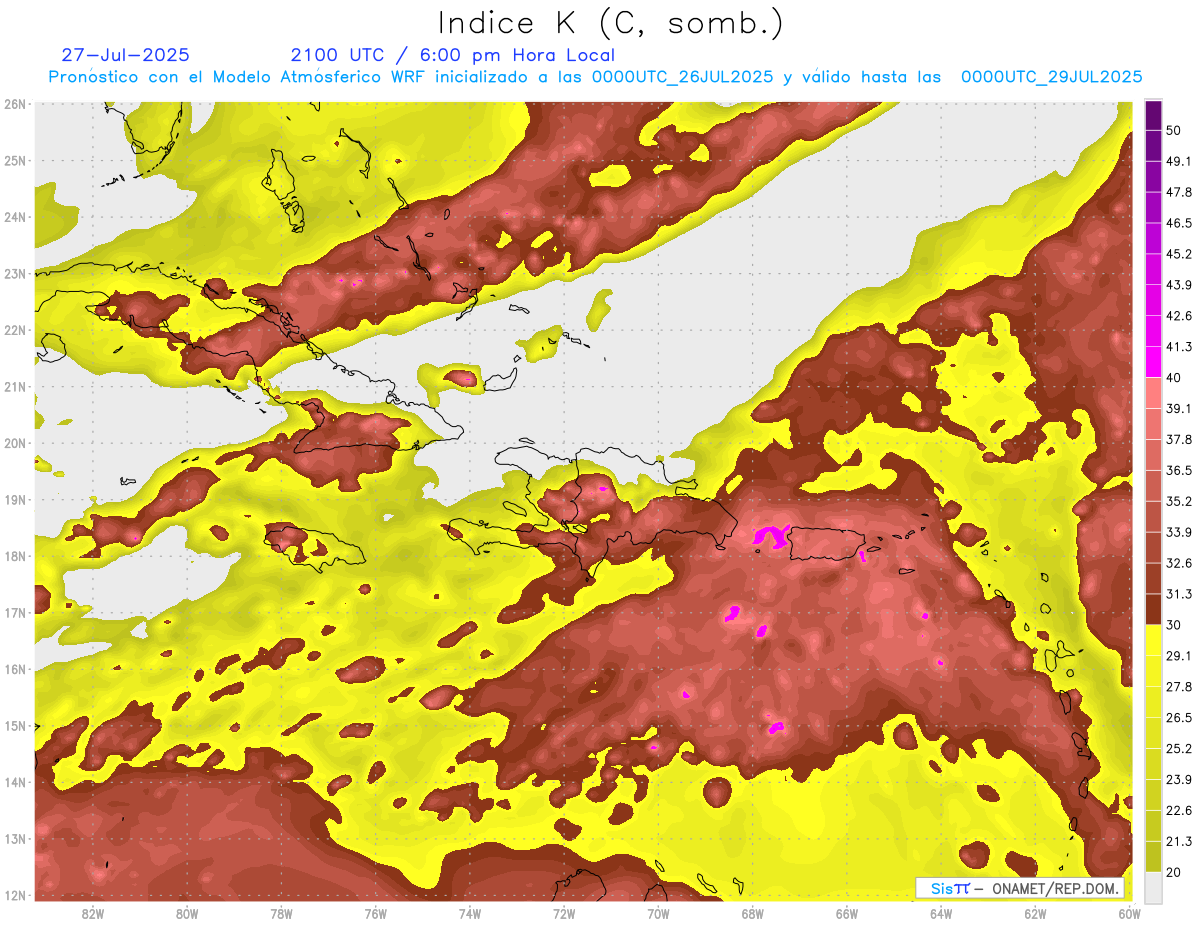Click the longitude label "76W"
This screenshot has width=1200, height=927.
[376, 914]
